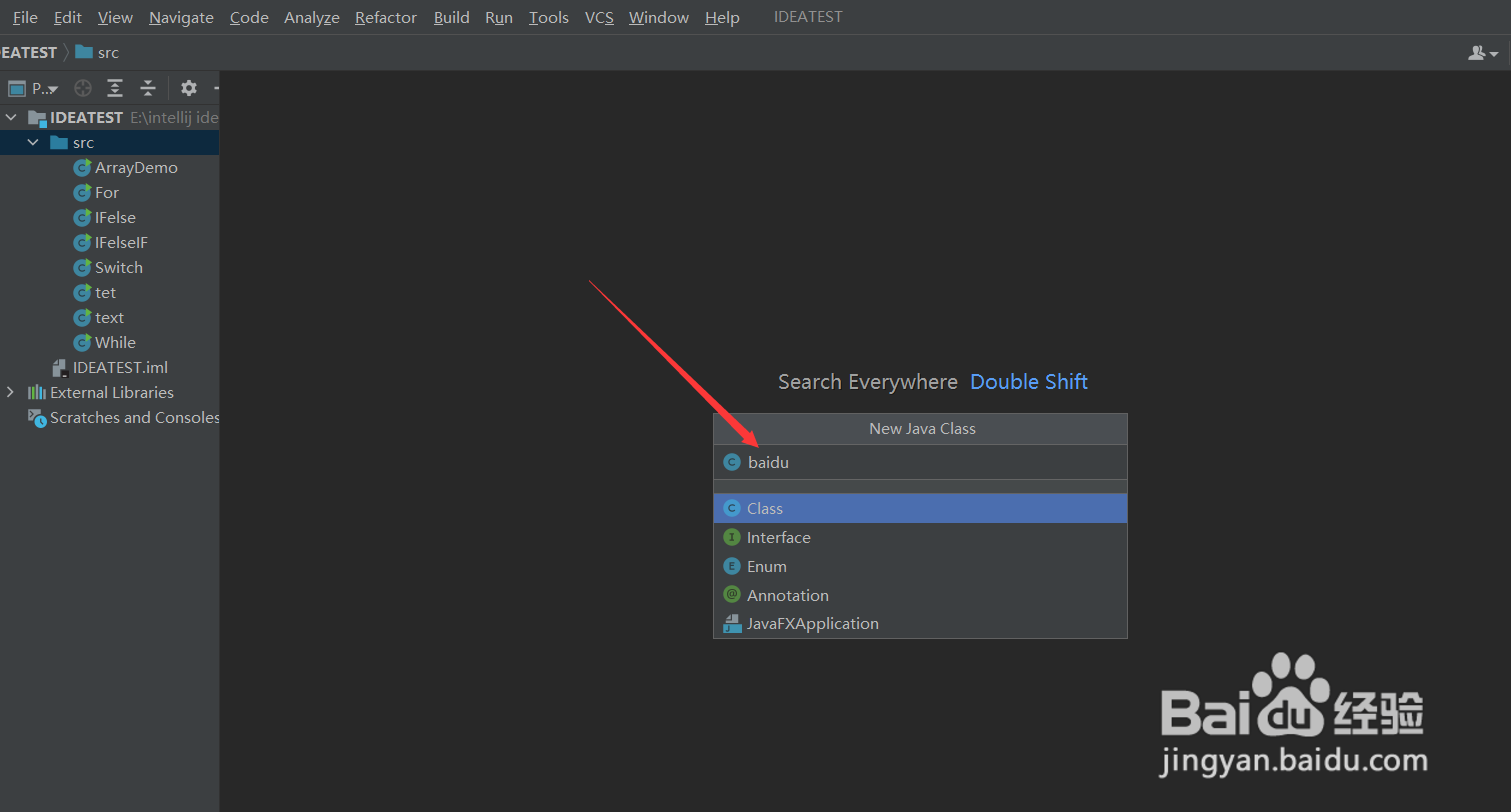
Task: Click the ArrayDemo class icon
Action: click(x=82, y=168)
